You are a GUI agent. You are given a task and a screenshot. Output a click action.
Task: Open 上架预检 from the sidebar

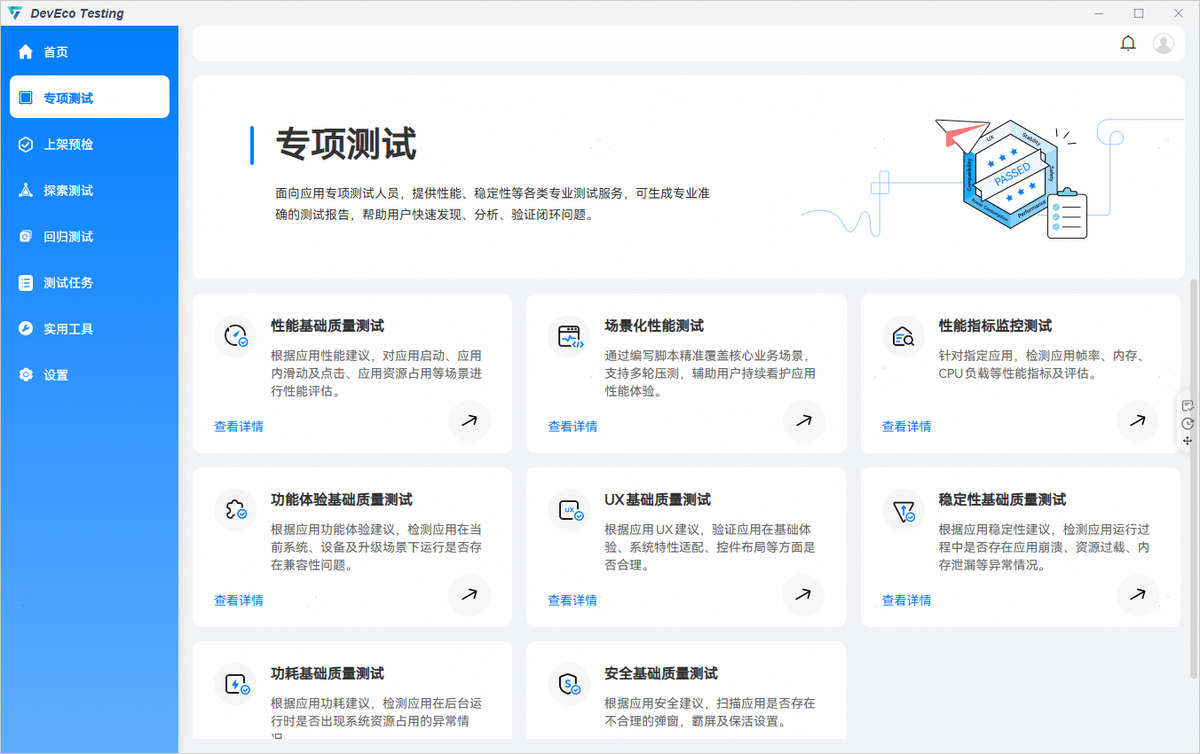click(x=68, y=144)
